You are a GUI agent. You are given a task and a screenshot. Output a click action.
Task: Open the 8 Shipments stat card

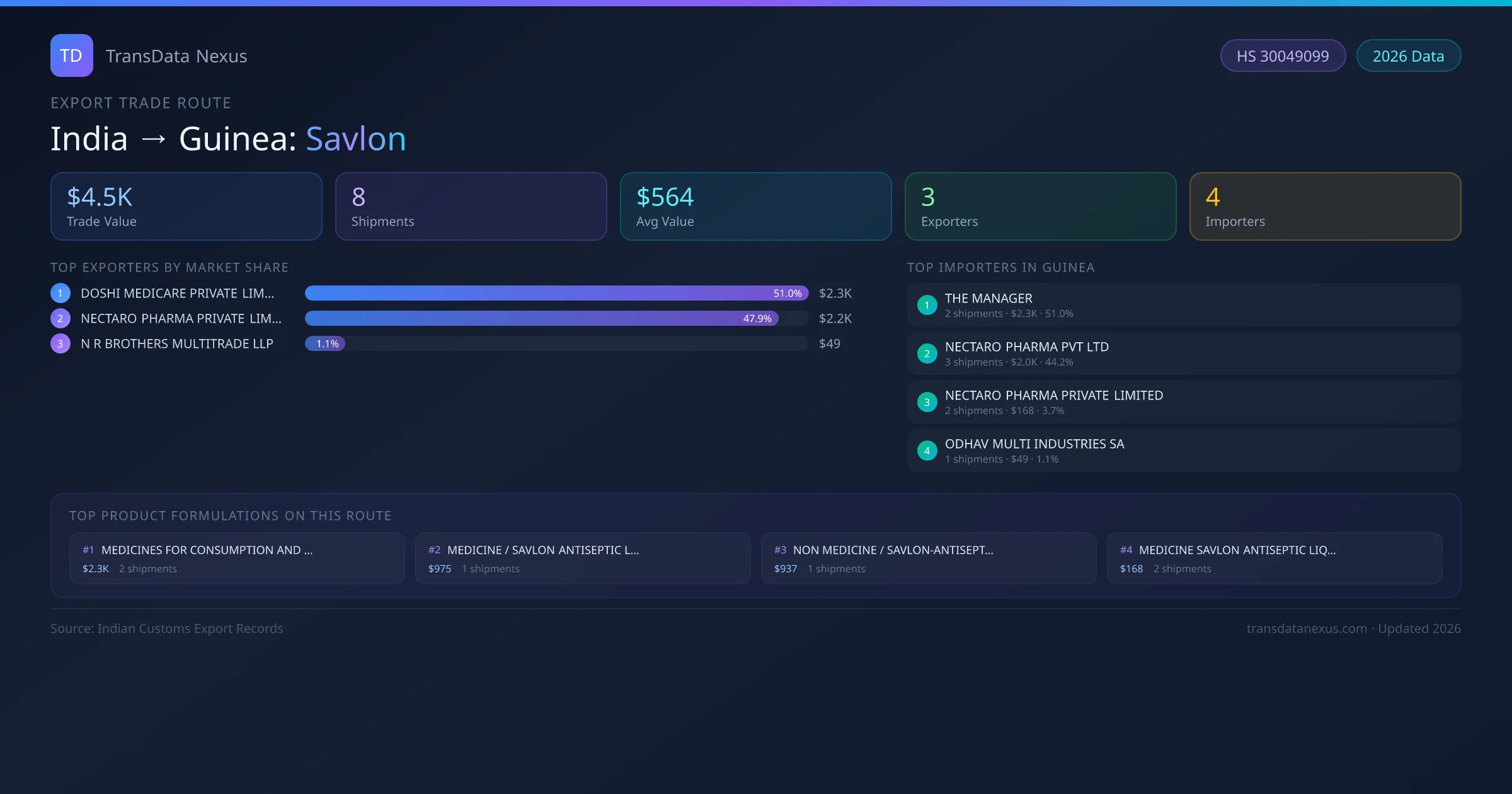pyautogui.click(x=471, y=207)
